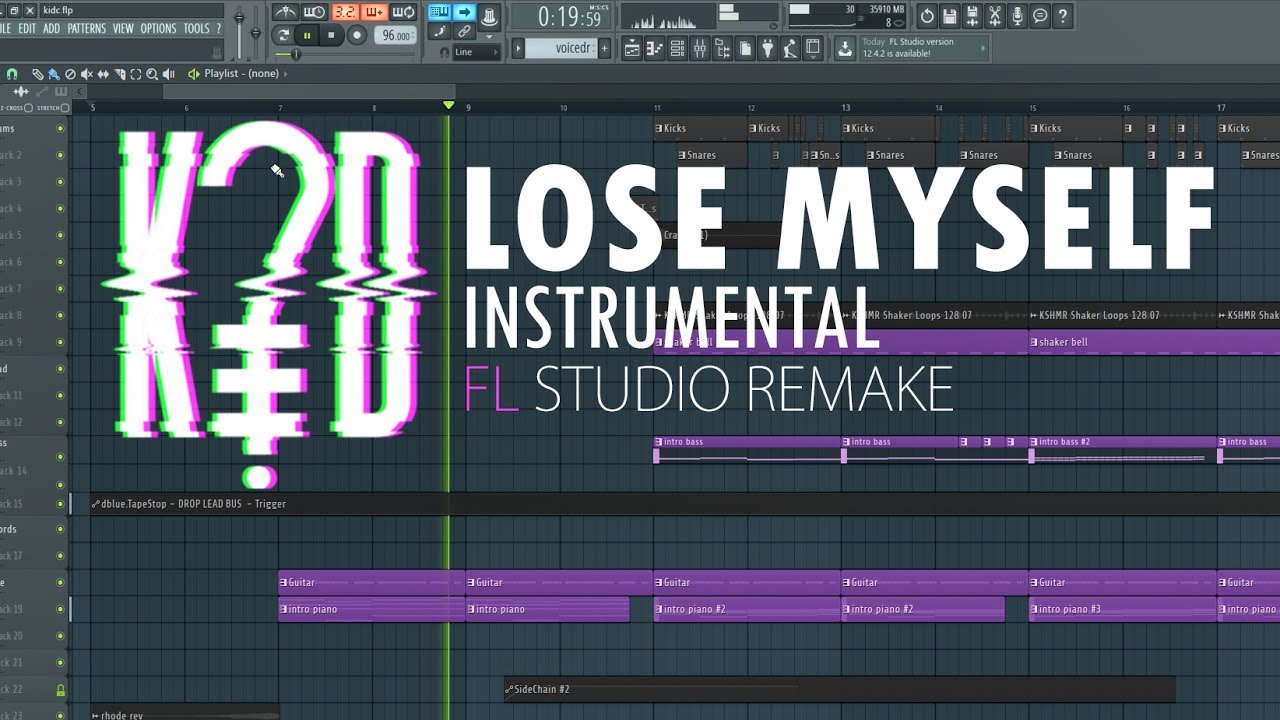Viewport: 1280px width, 720px height.
Task: Open the VIEW menu
Action: [123, 29]
